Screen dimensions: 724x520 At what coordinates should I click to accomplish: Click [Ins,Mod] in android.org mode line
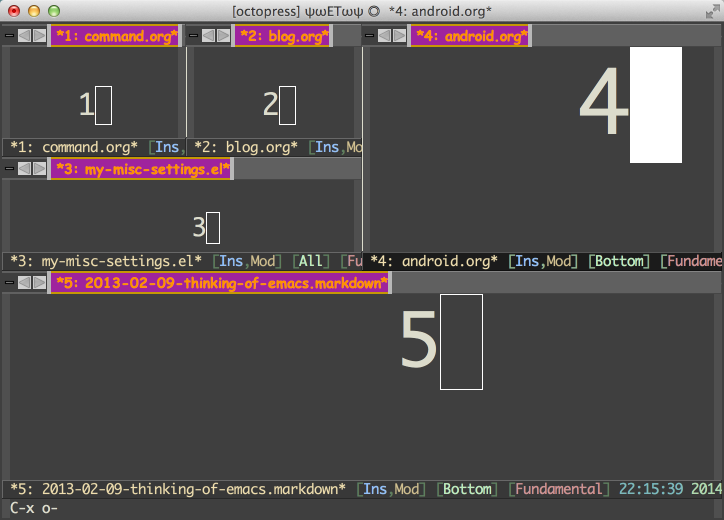coord(543,261)
